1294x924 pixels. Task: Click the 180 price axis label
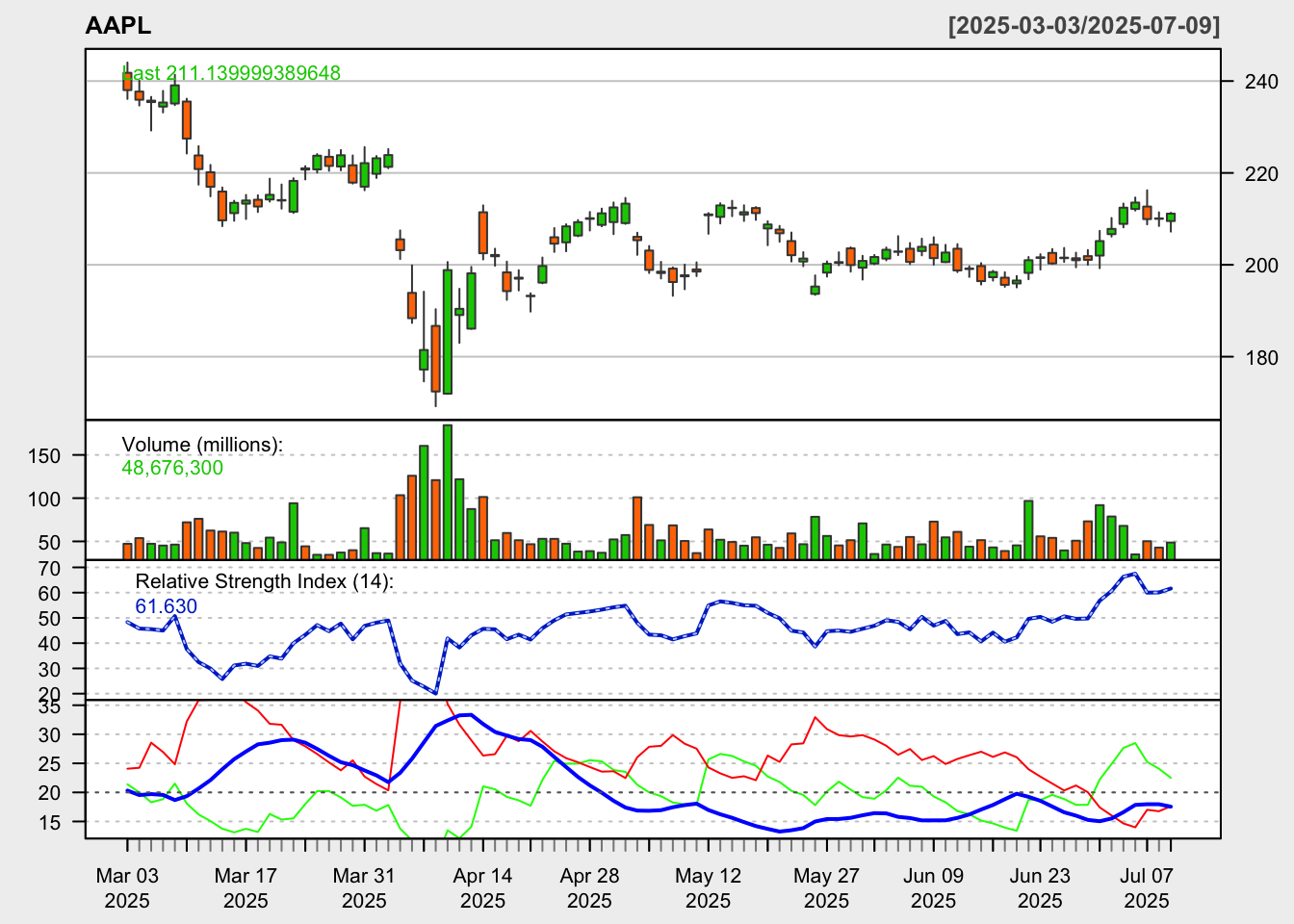pyautogui.click(x=1261, y=357)
